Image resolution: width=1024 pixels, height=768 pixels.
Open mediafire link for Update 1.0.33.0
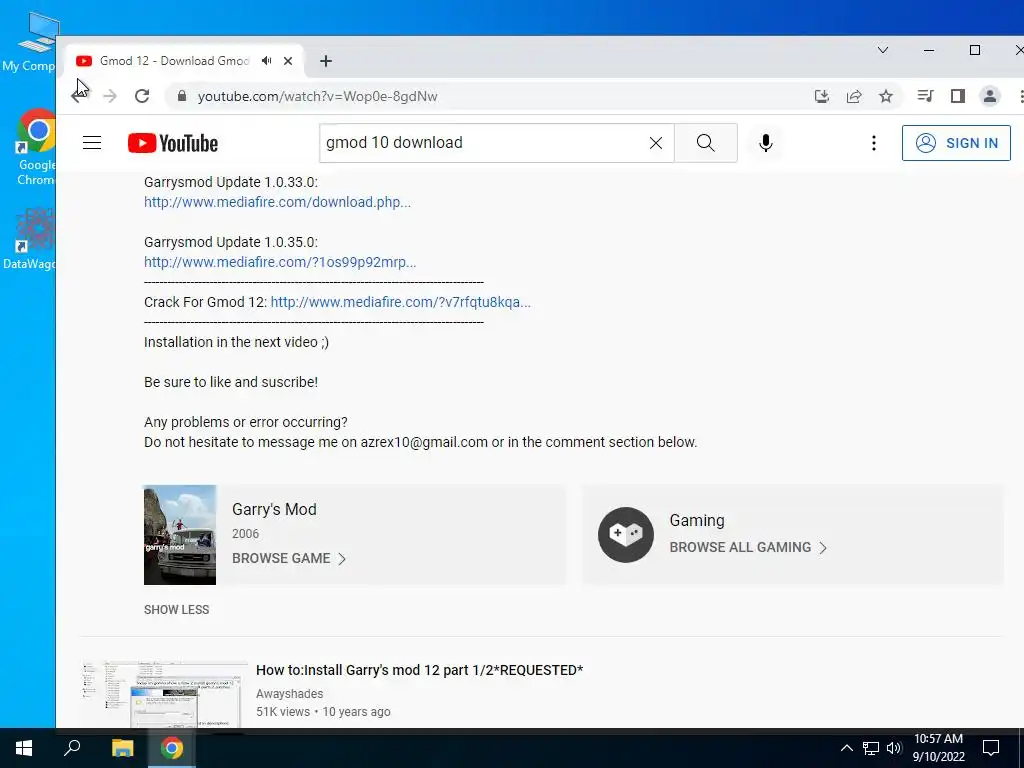278,202
